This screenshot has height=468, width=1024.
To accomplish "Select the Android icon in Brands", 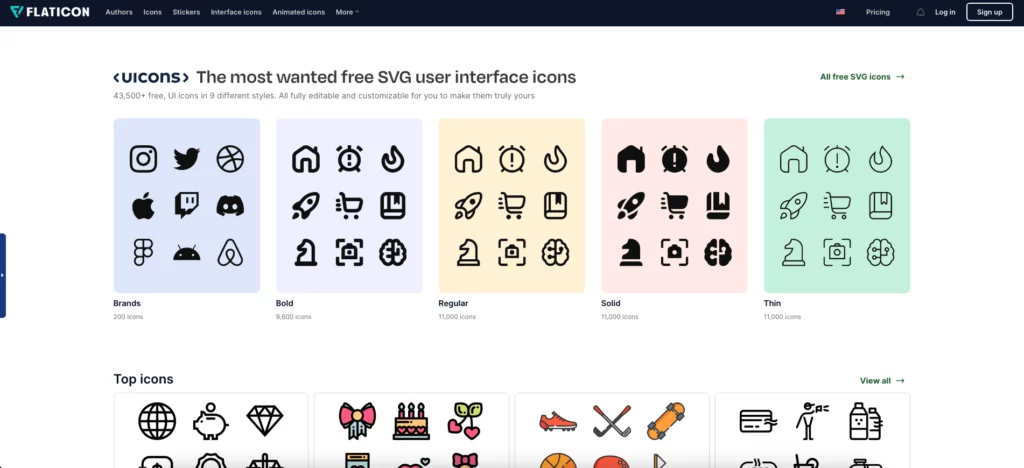I will coord(187,253).
